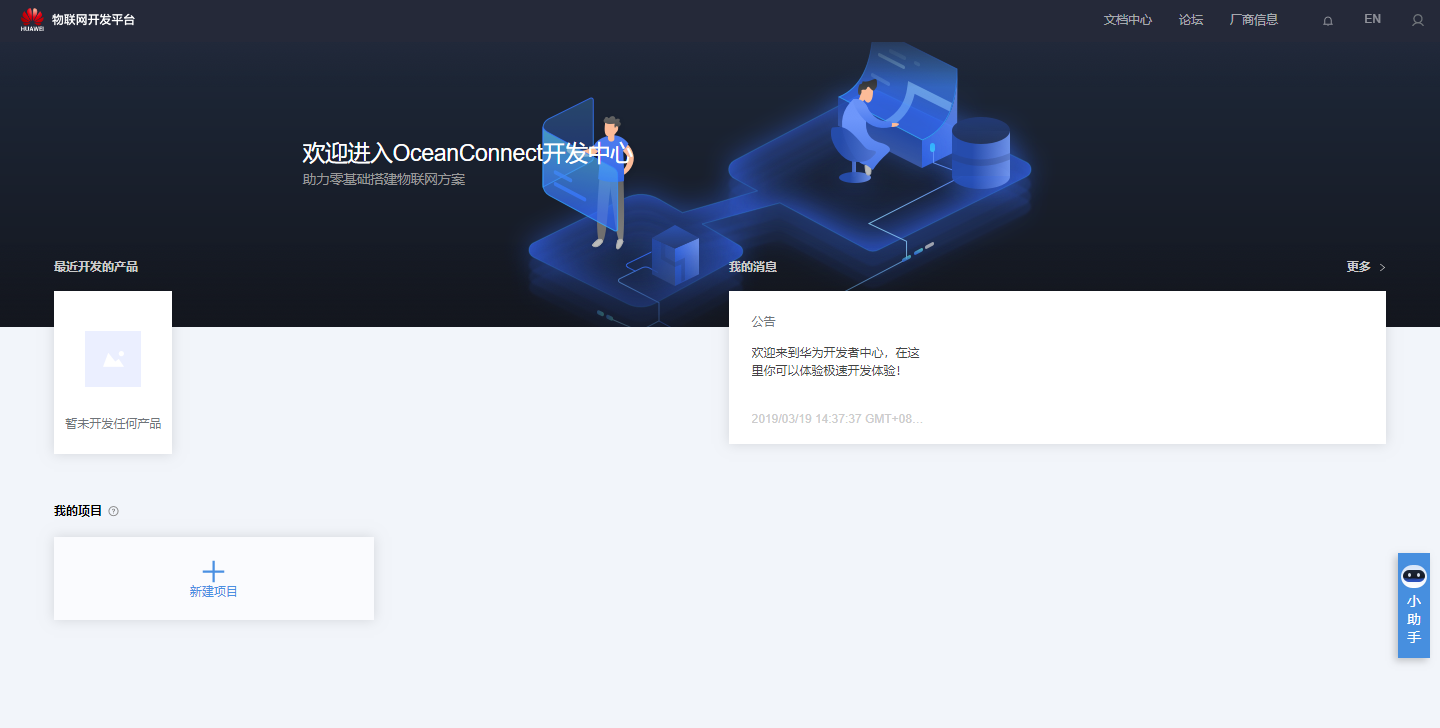1440x728 pixels.
Task: Open the notification bell icon
Action: click(x=1328, y=20)
